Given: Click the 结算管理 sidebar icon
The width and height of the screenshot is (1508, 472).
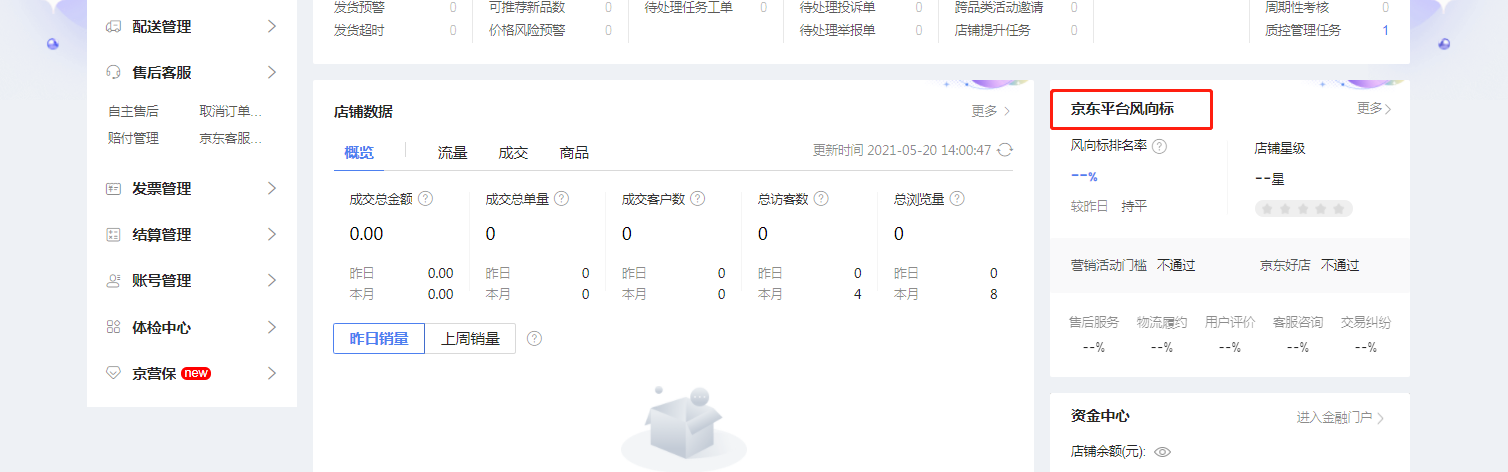Looking at the screenshot, I should (113, 235).
